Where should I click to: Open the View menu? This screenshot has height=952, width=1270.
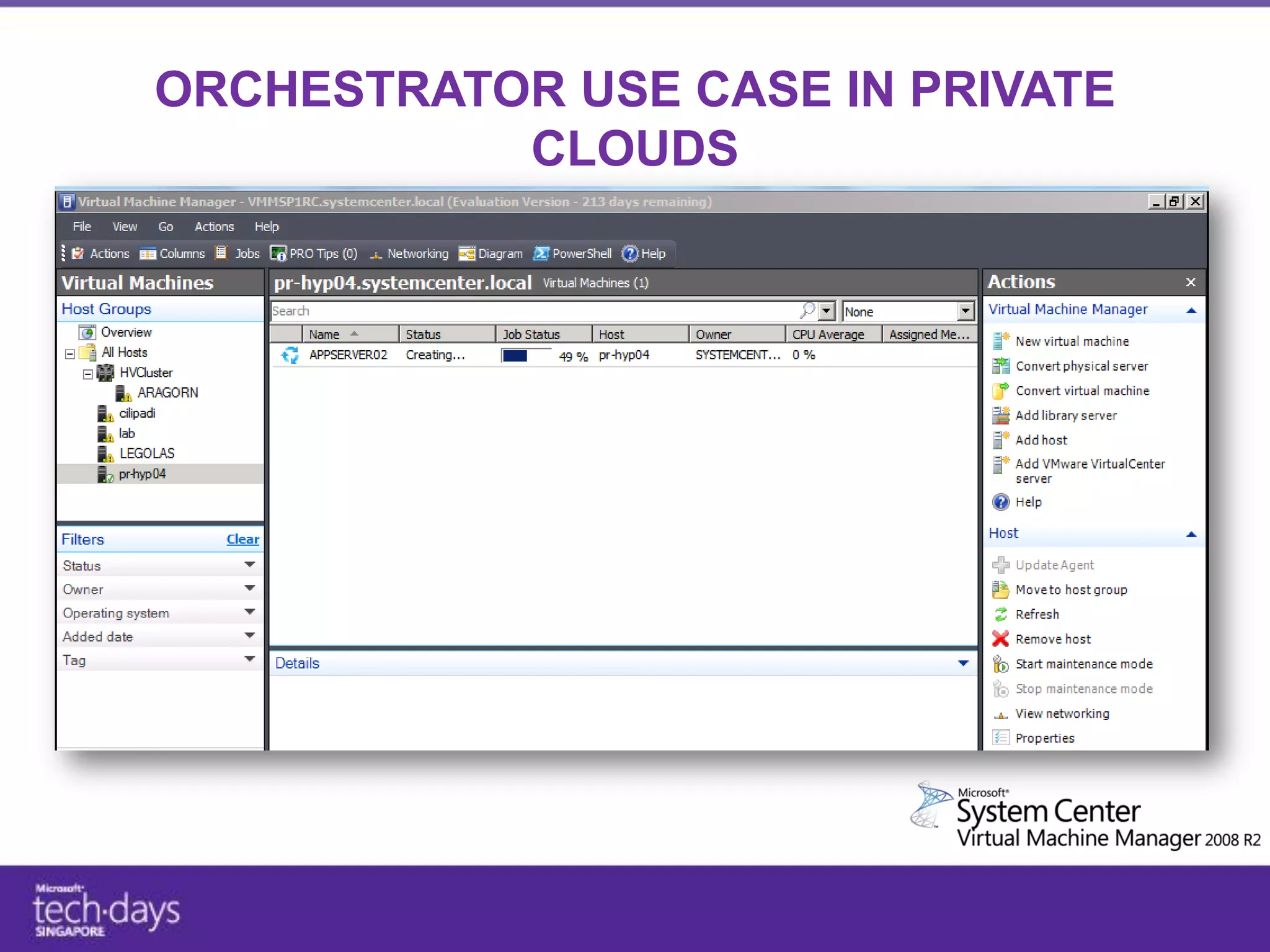pyautogui.click(x=125, y=227)
